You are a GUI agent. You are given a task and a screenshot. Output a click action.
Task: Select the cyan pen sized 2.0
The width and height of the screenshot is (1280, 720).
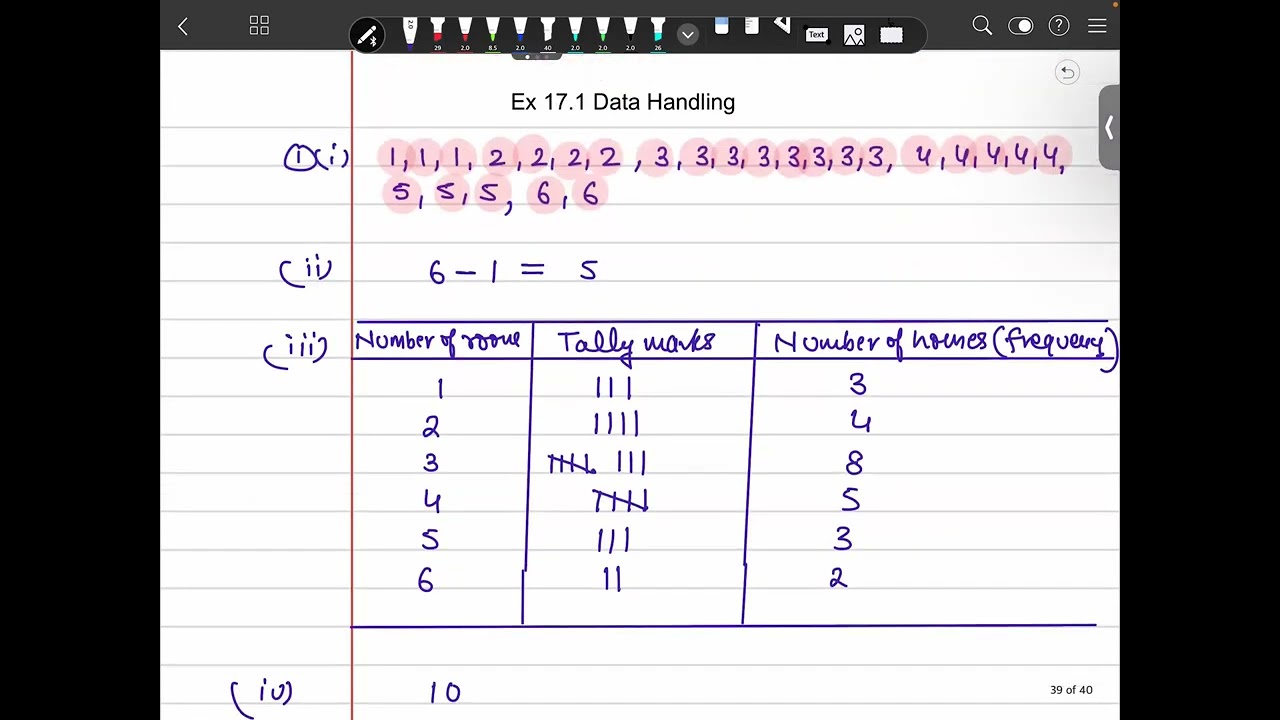575,34
